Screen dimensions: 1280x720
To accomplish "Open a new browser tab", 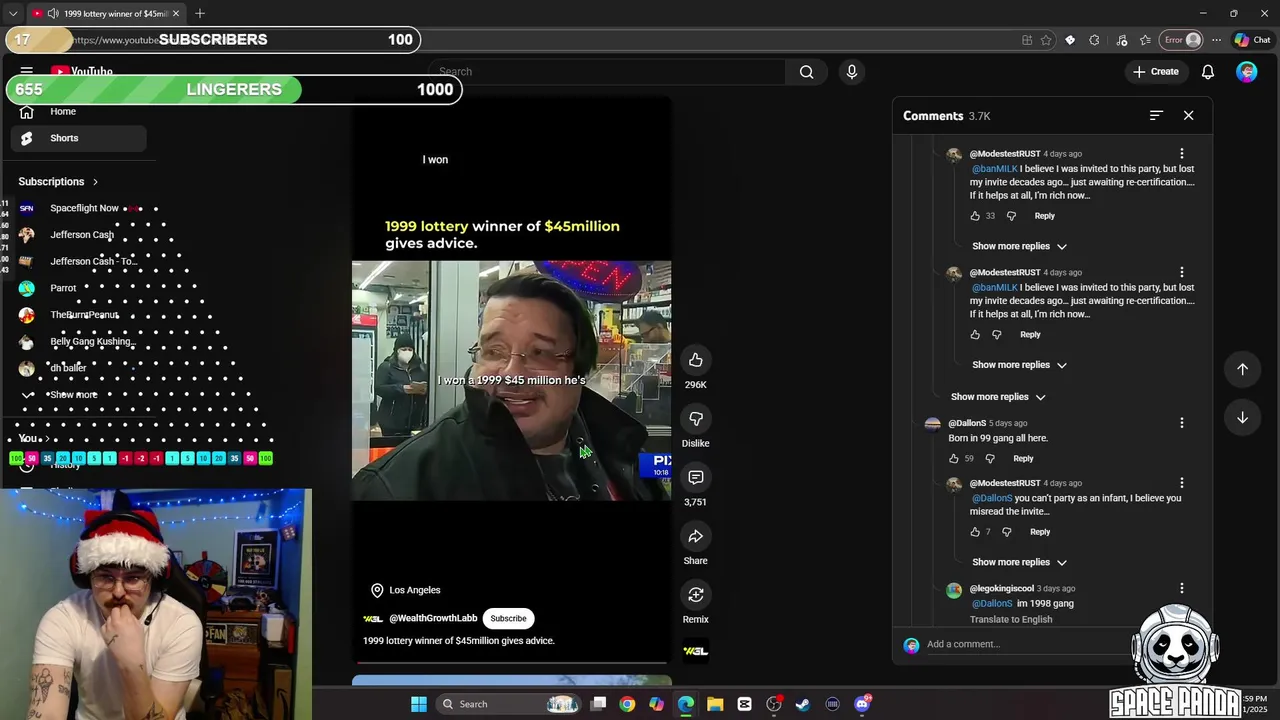I will (200, 14).
